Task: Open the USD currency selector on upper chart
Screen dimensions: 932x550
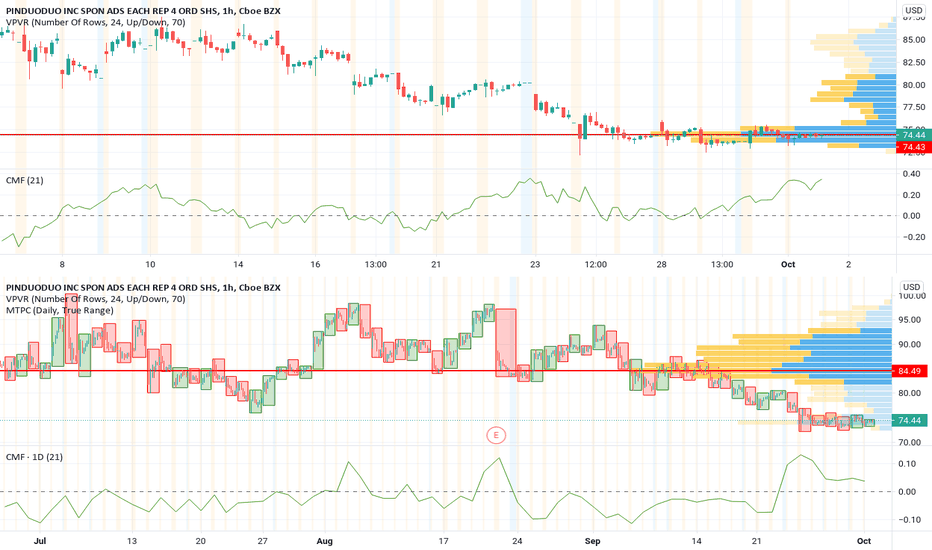Action: click(914, 10)
